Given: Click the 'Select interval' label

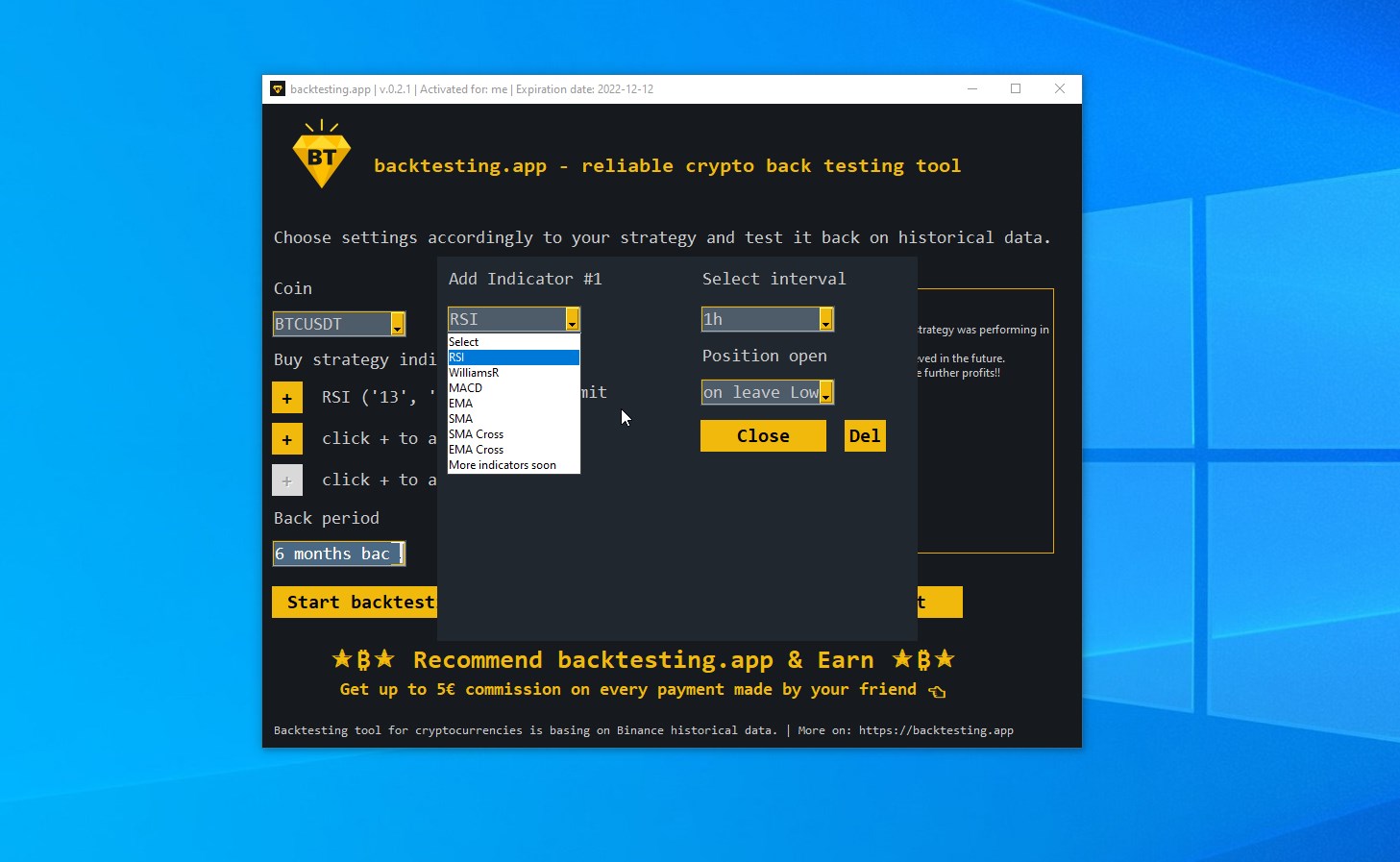Looking at the screenshot, I should click(x=774, y=279).
